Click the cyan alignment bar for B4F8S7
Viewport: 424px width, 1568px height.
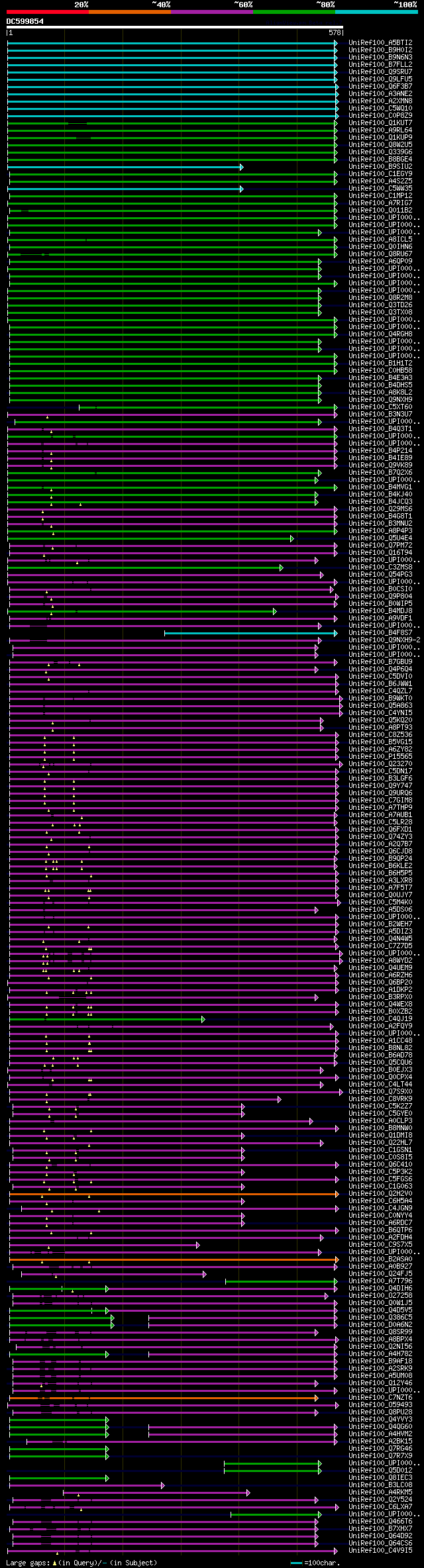251,633
